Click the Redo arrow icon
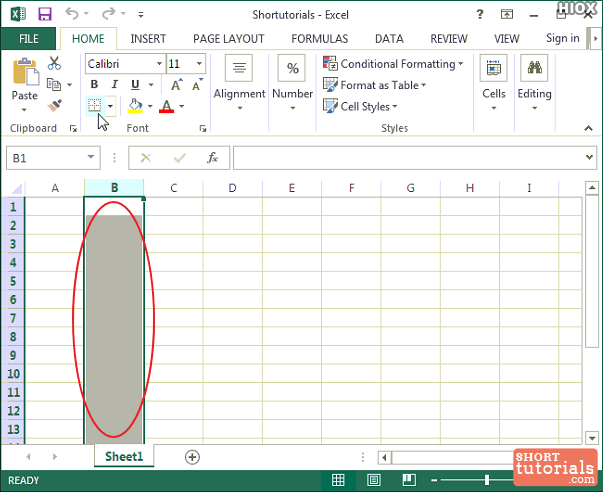 [x=108, y=13]
